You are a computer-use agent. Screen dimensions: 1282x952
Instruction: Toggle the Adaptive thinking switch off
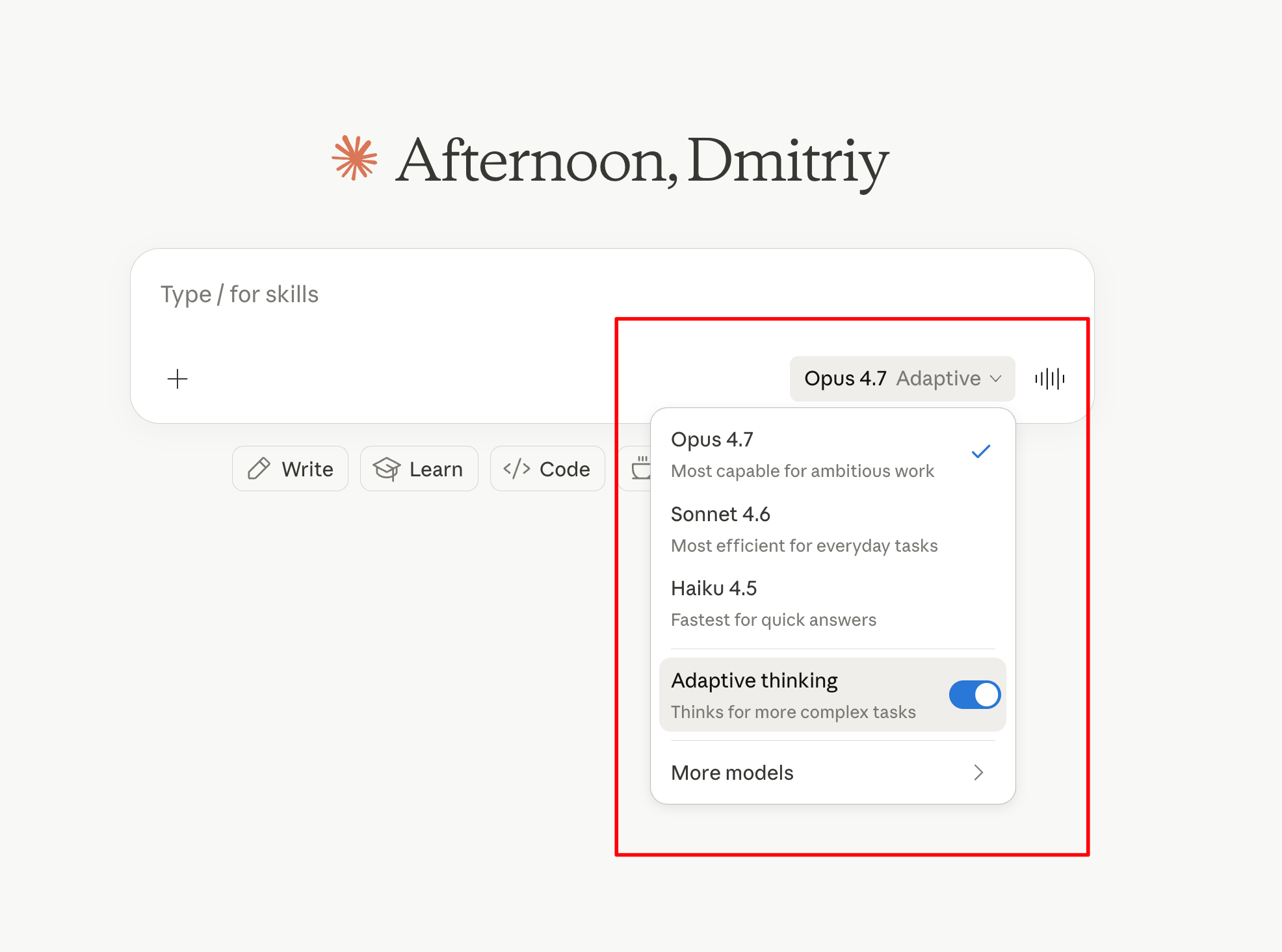tap(974, 695)
